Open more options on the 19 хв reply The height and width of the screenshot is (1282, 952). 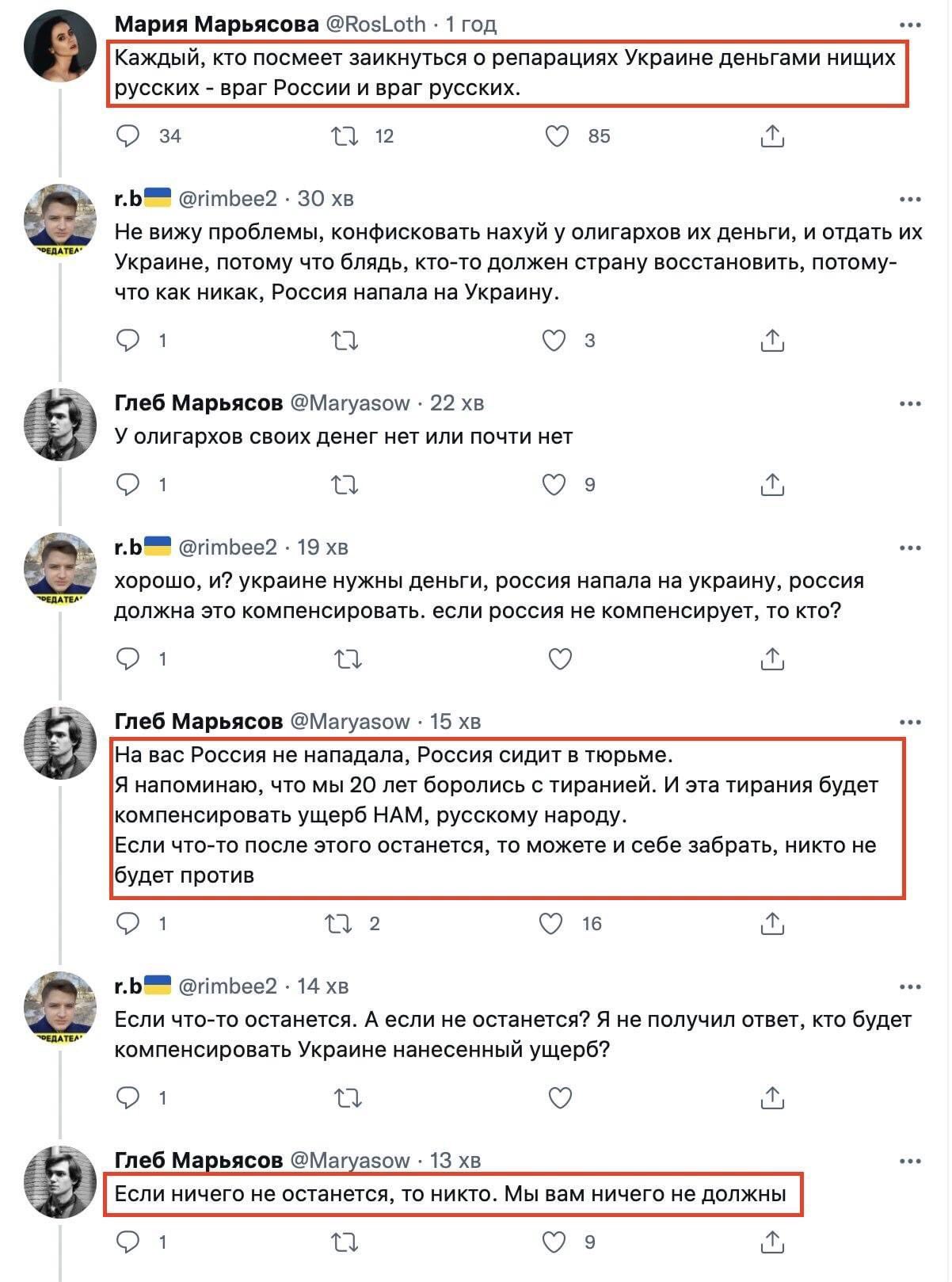(910, 548)
